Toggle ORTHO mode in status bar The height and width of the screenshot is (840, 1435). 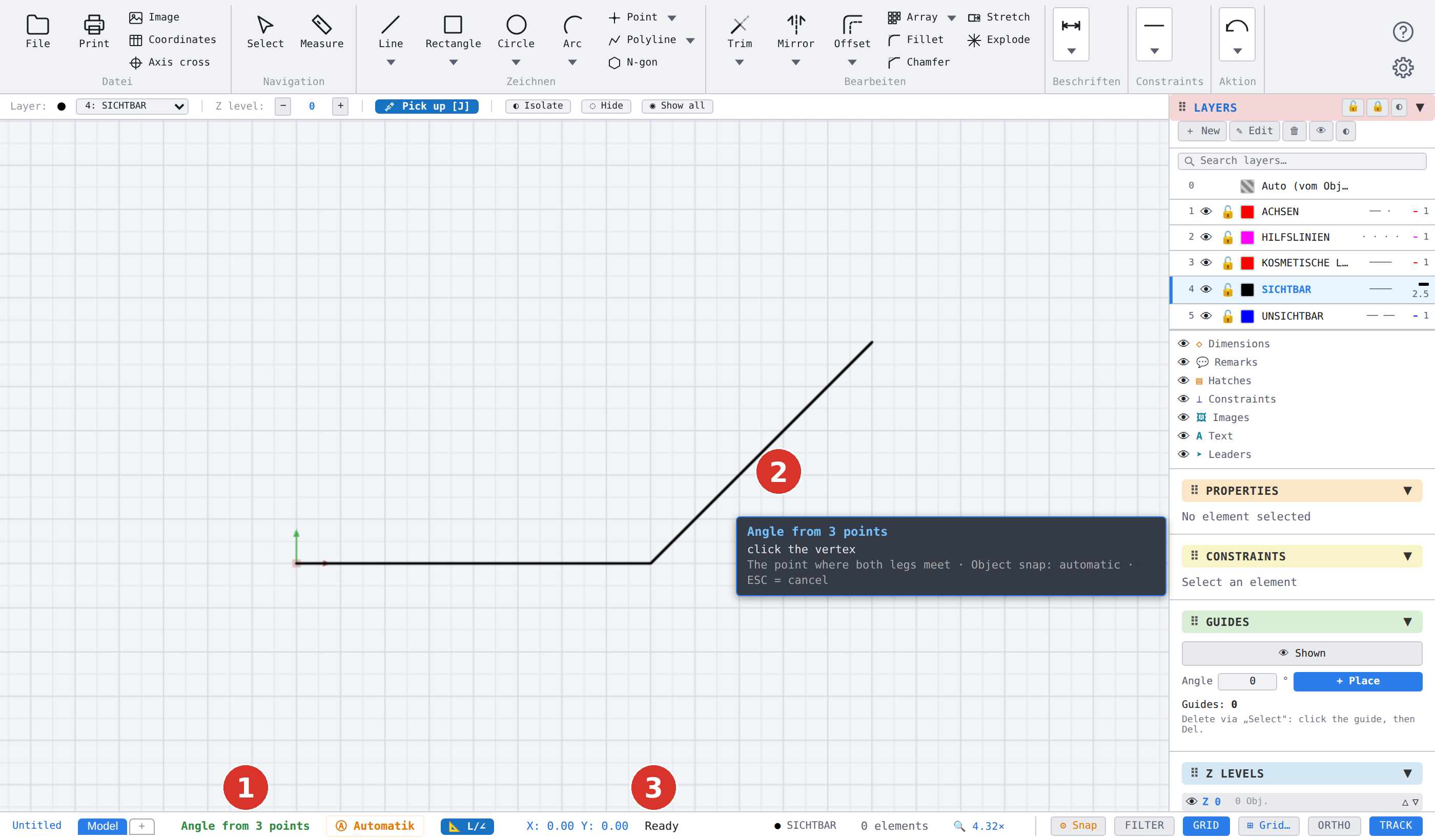point(1334,825)
